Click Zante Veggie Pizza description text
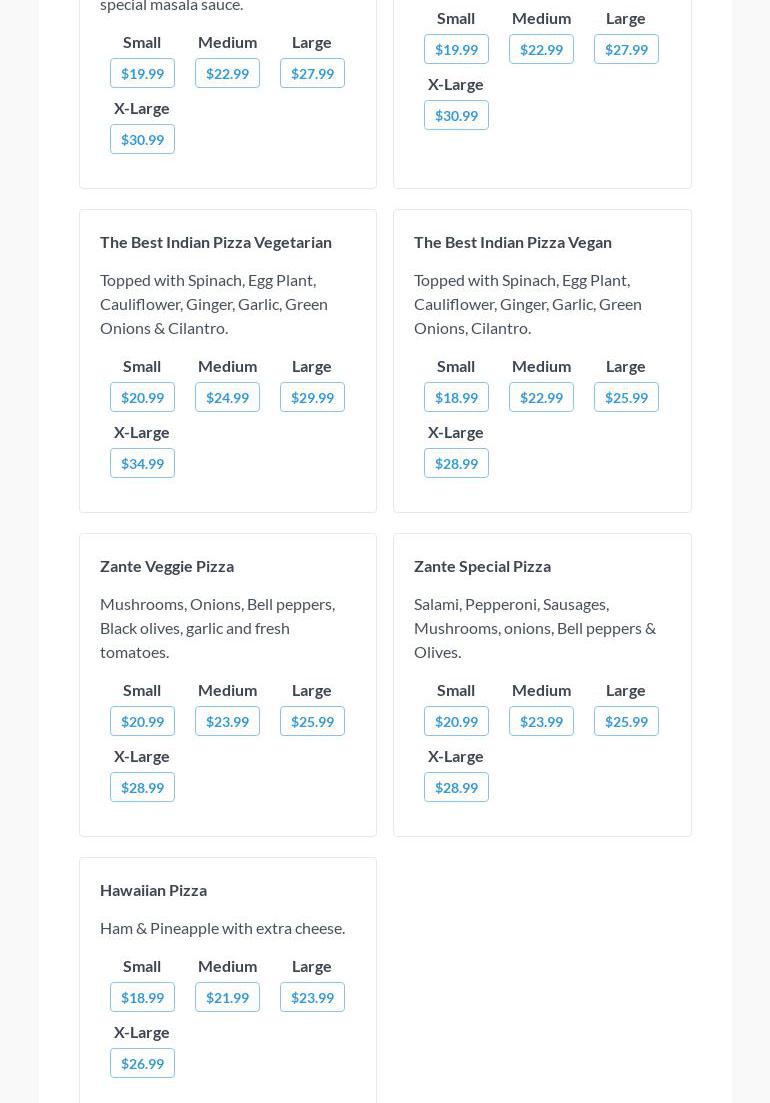The height and width of the screenshot is (1103, 770). (x=217, y=628)
